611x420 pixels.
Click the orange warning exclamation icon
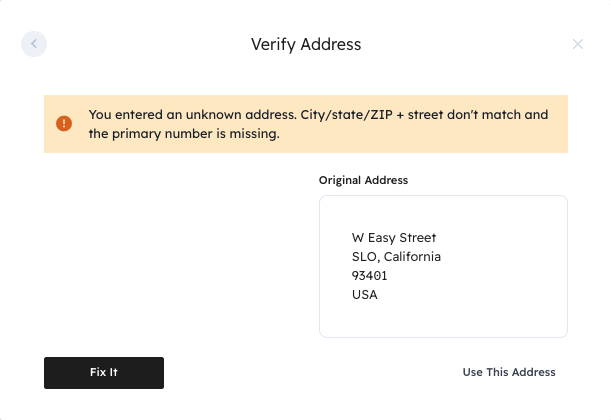coord(64,124)
